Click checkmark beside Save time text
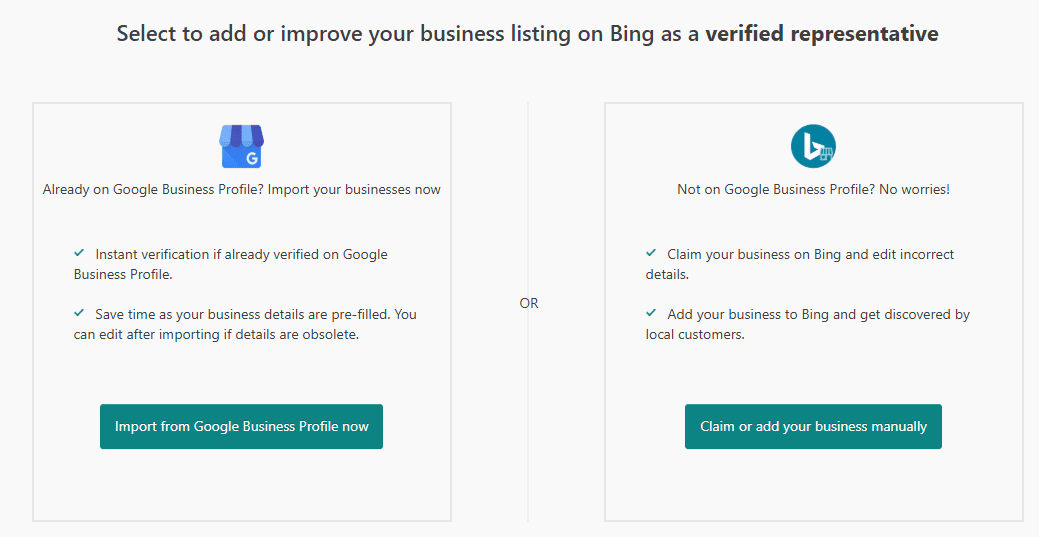 [79, 314]
